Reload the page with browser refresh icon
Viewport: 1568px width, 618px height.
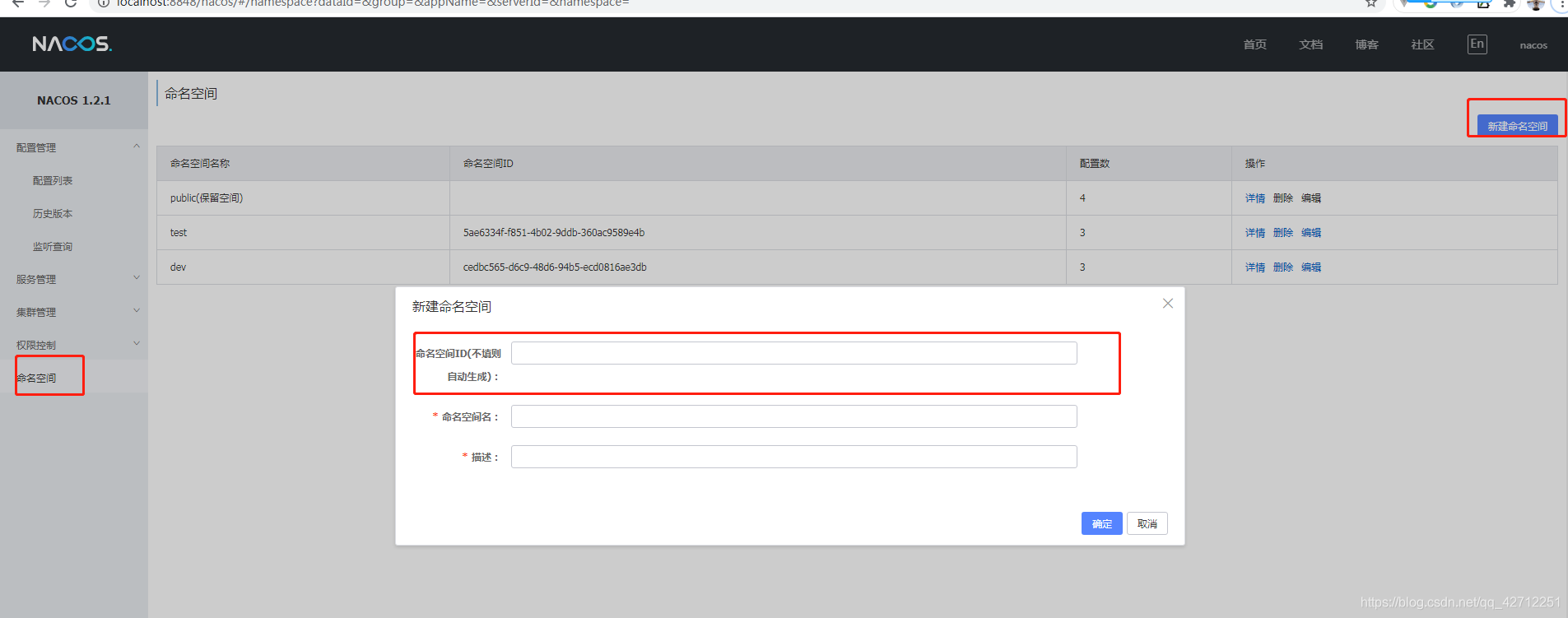pos(71,3)
